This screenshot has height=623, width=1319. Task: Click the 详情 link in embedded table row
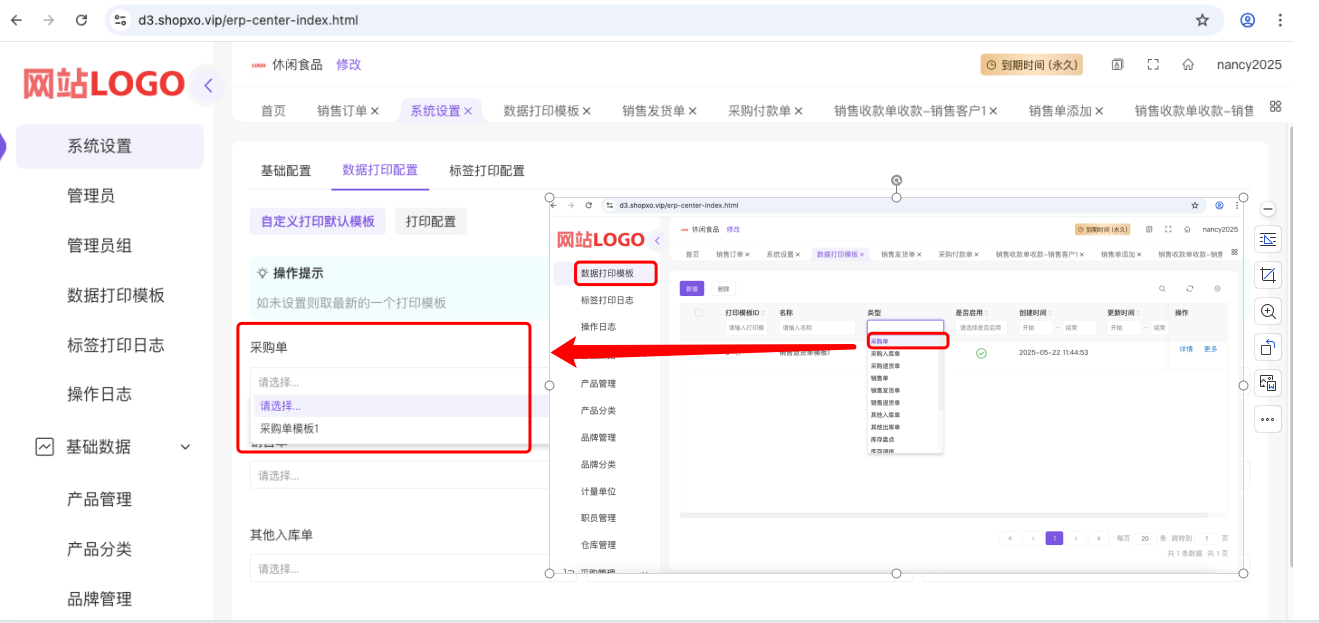(1185, 349)
